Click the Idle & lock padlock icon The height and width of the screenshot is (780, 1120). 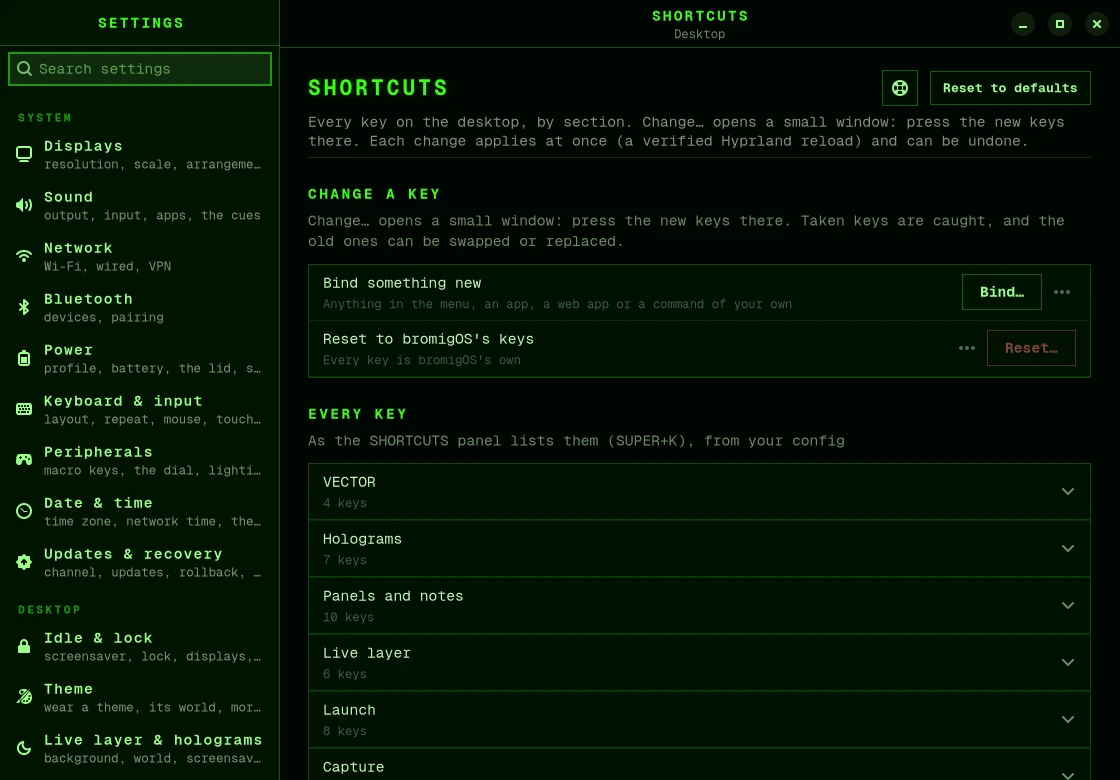pos(24,646)
